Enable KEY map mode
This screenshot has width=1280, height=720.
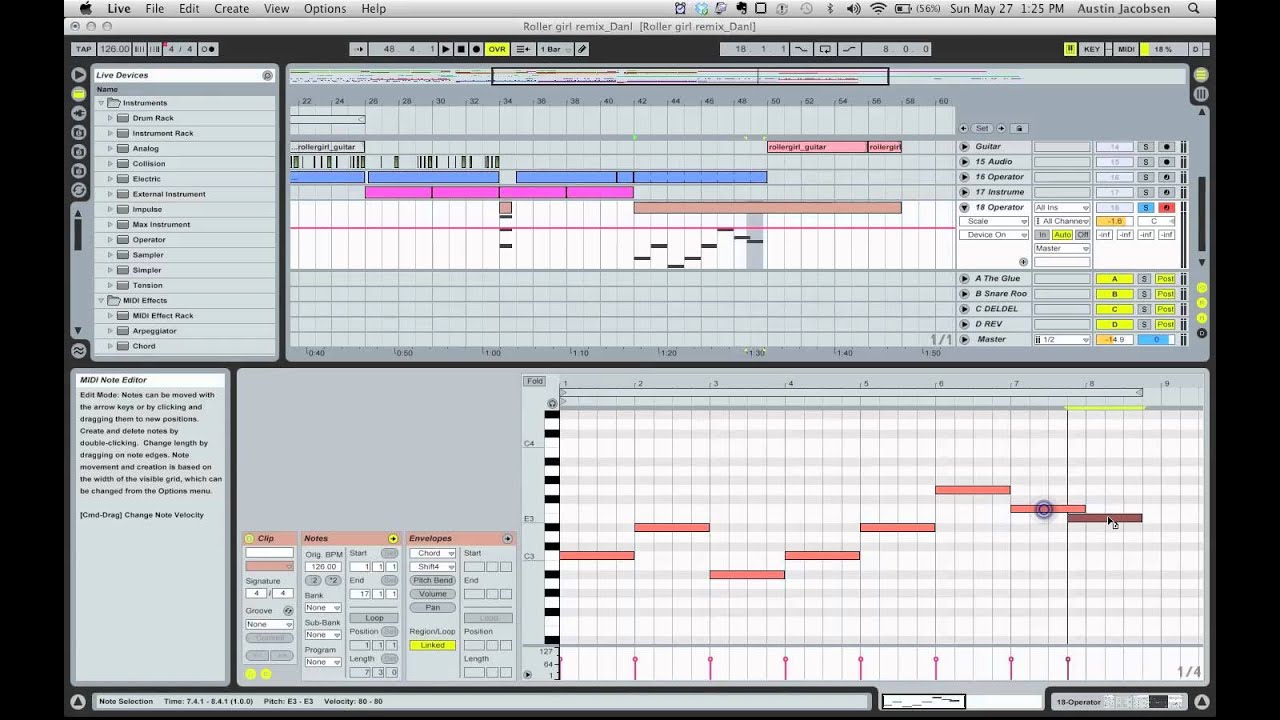point(1092,49)
